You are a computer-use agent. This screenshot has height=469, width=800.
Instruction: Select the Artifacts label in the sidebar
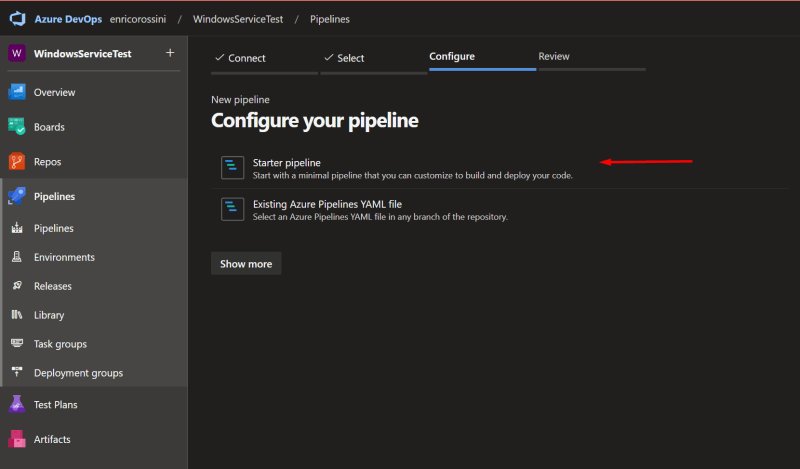pos(52,439)
